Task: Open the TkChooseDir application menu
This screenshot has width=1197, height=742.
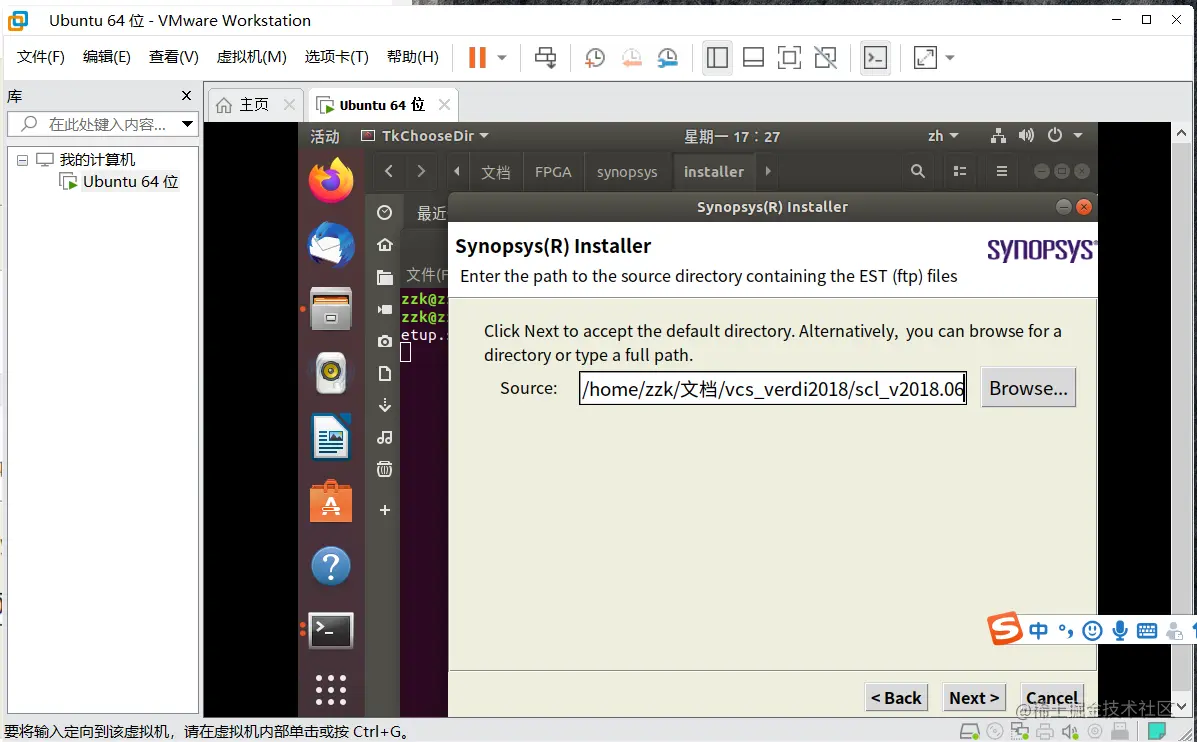Action: click(x=424, y=136)
